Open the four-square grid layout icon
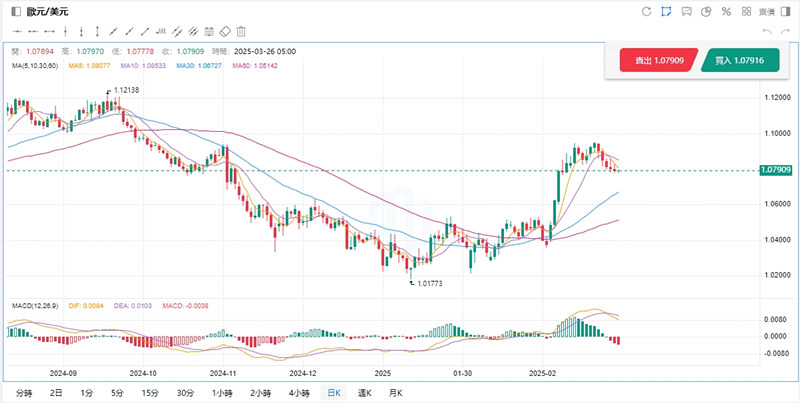This screenshot has width=800, height=403. coord(746,11)
